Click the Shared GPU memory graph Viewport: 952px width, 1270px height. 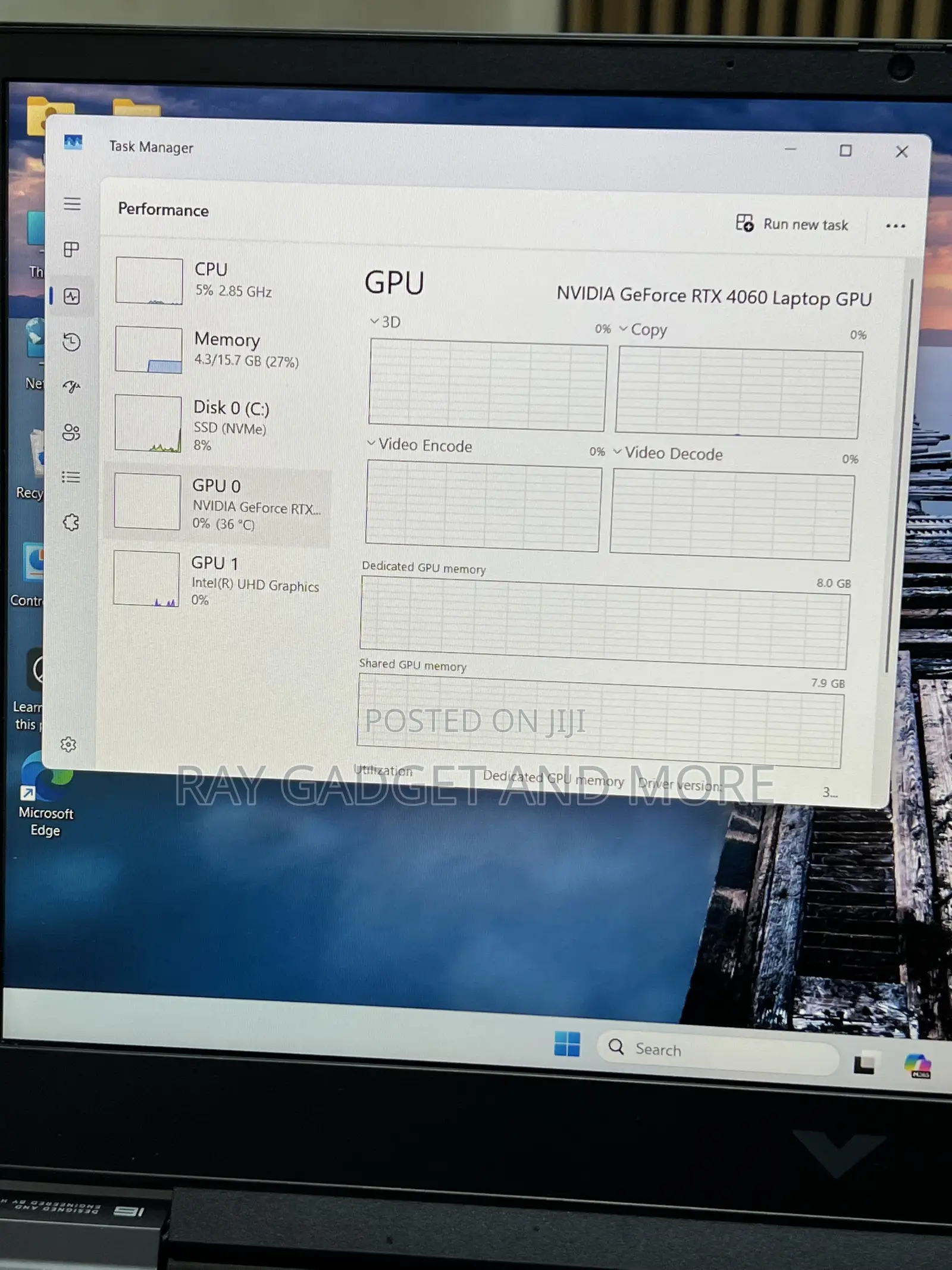600,721
